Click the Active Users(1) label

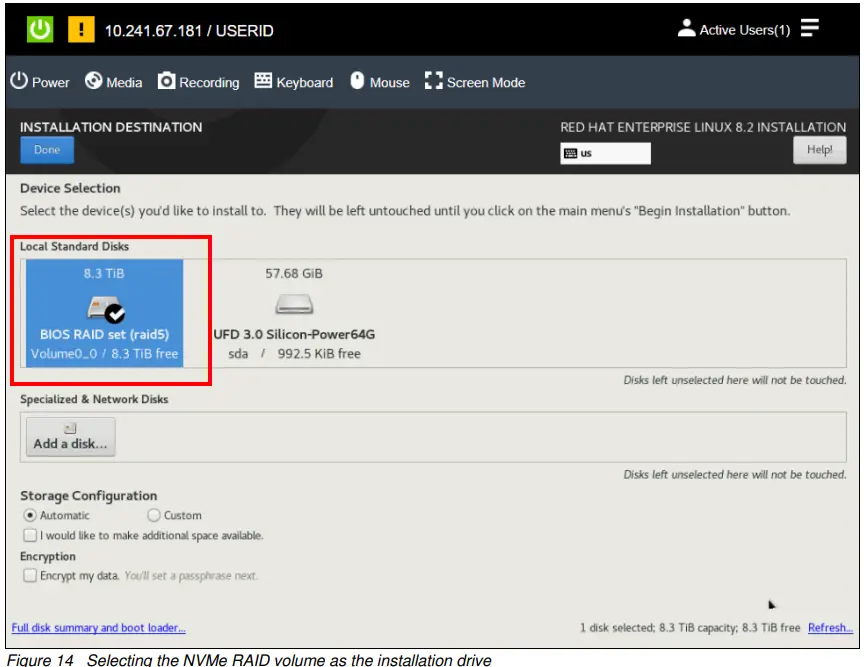pos(744,30)
